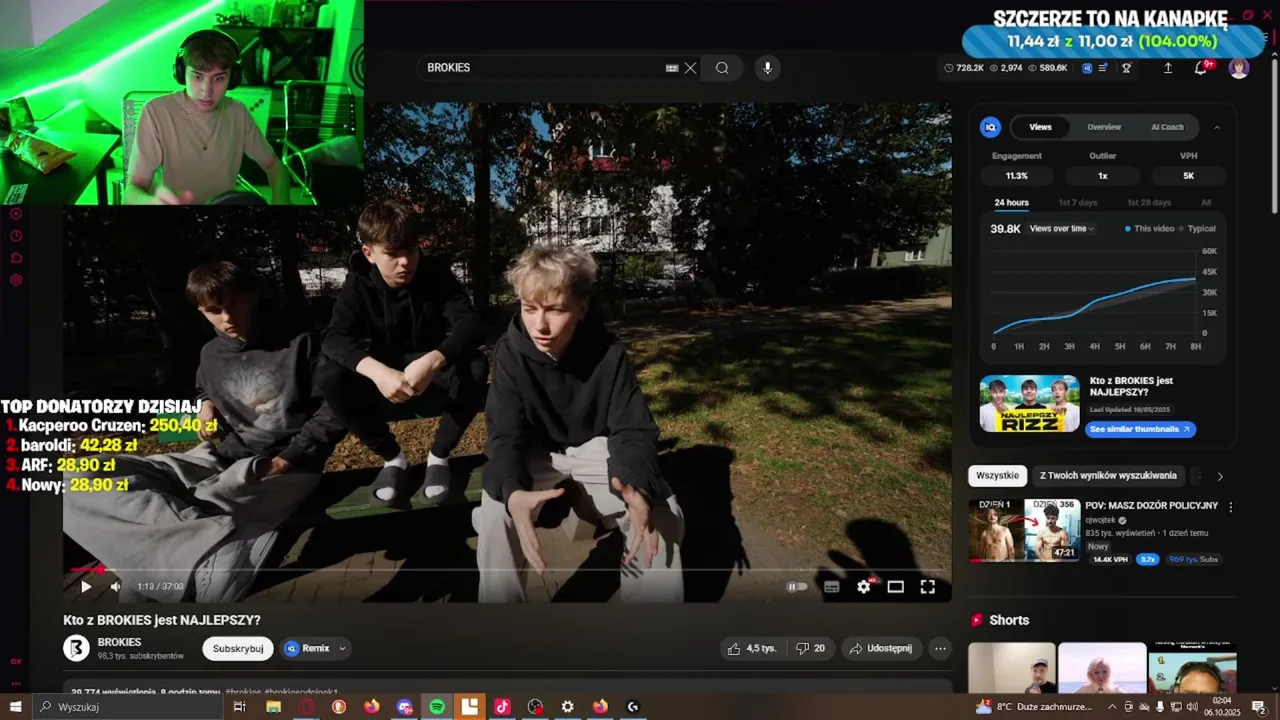
Task: Select the 24 hours range
Action: click(x=1011, y=202)
